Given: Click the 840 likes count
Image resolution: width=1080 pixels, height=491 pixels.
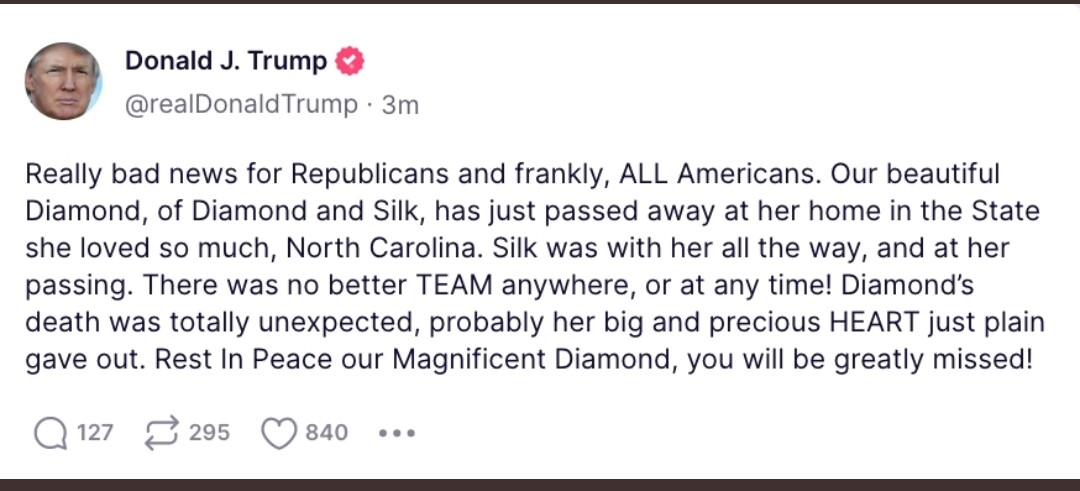Looking at the screenshot, I should (326, 433).
